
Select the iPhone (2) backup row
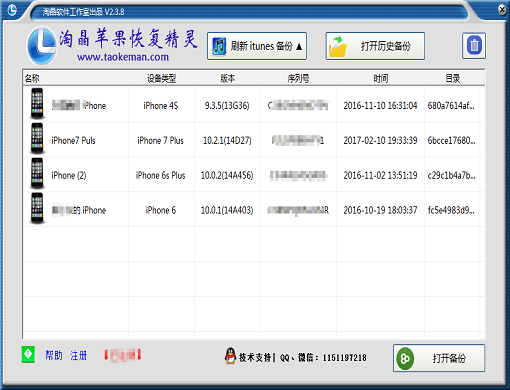pos(254,175)
